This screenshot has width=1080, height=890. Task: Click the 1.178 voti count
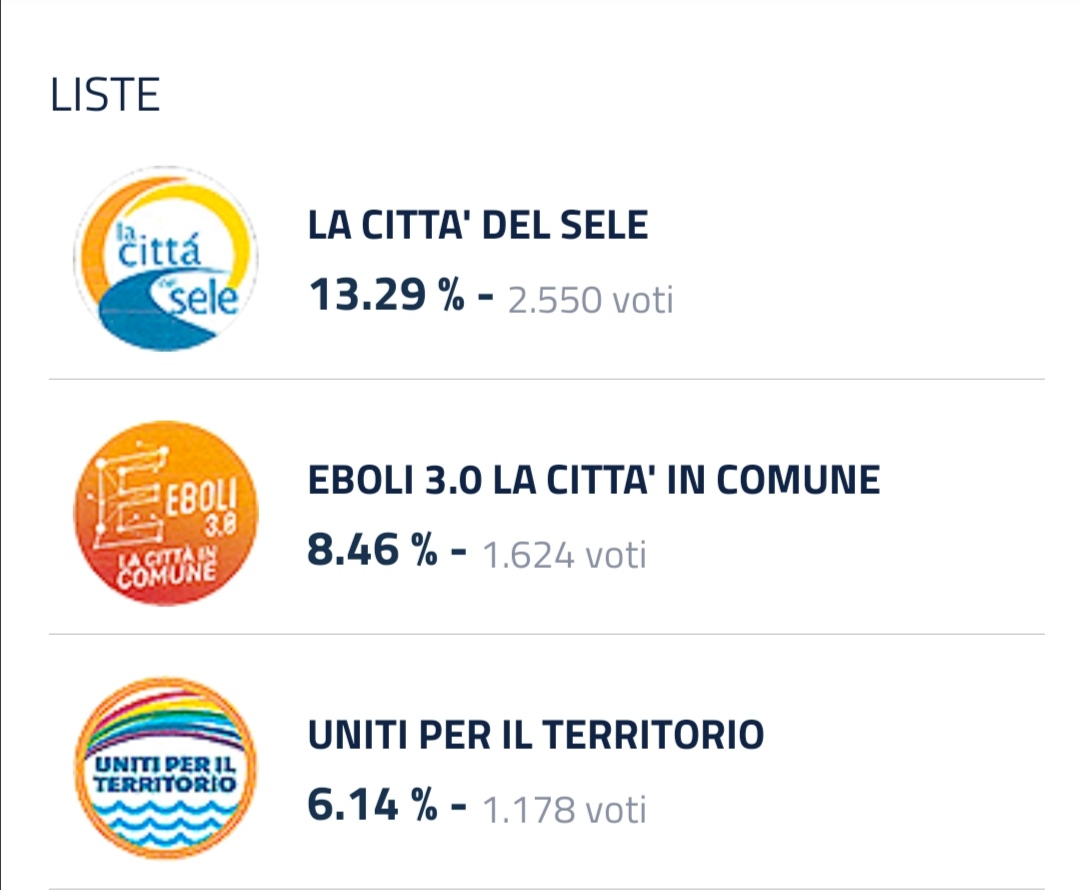click(x=564, y=810)
